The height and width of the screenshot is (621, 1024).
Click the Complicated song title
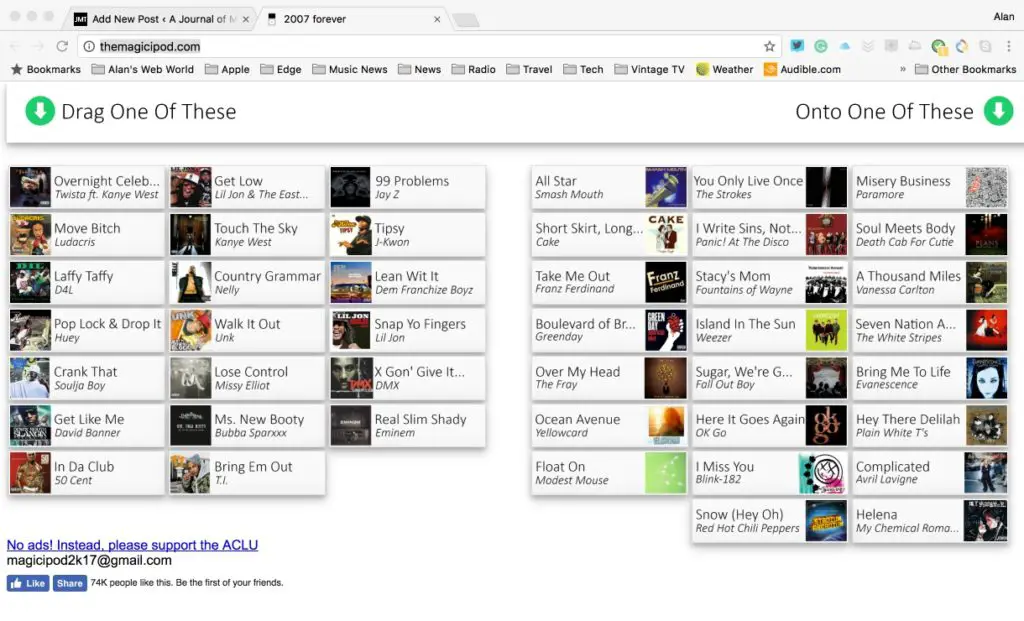[x=892, y=466]
